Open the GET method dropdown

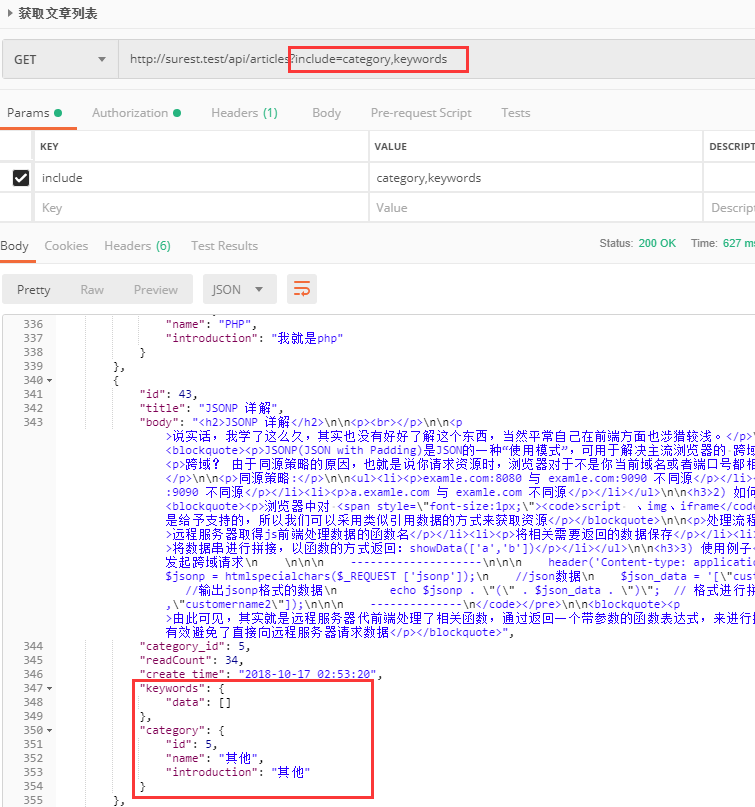60,60
